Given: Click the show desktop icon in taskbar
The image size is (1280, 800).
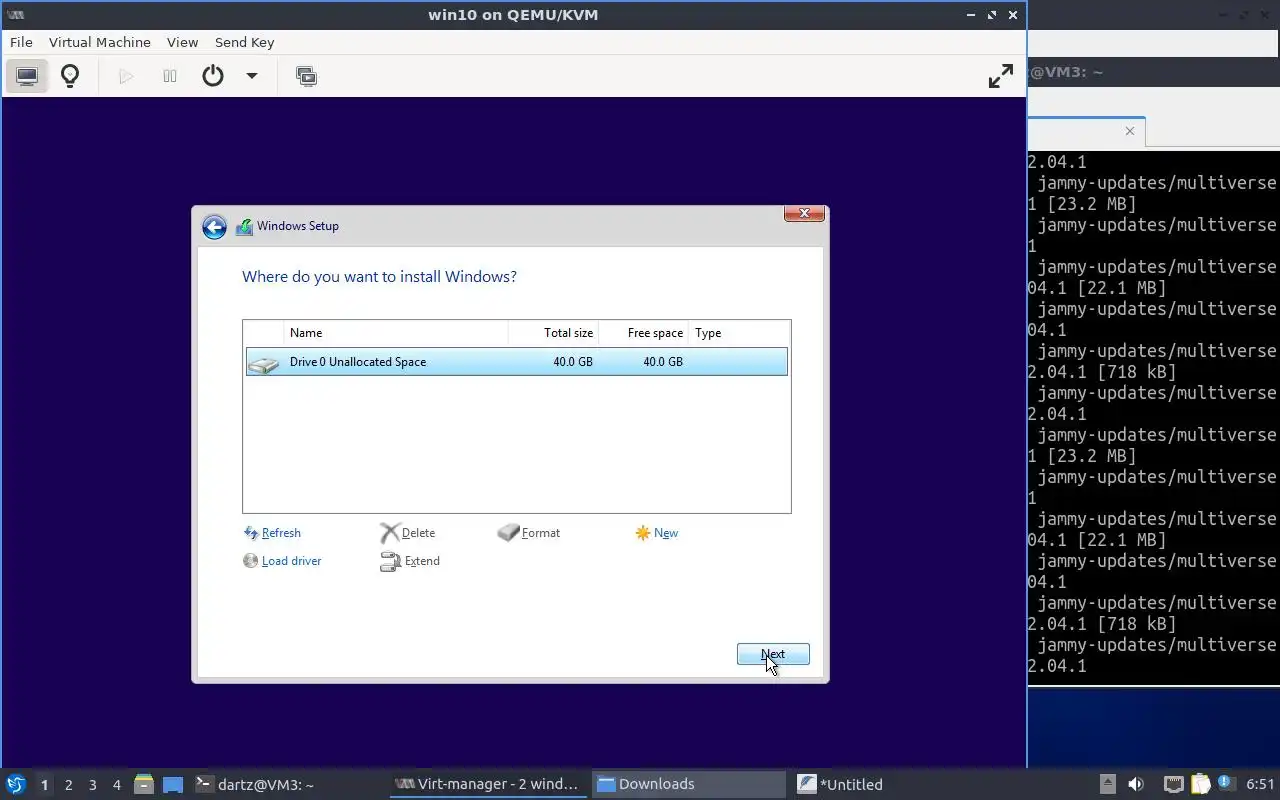Looking at the screenshot, I should [x=173, y=784].
